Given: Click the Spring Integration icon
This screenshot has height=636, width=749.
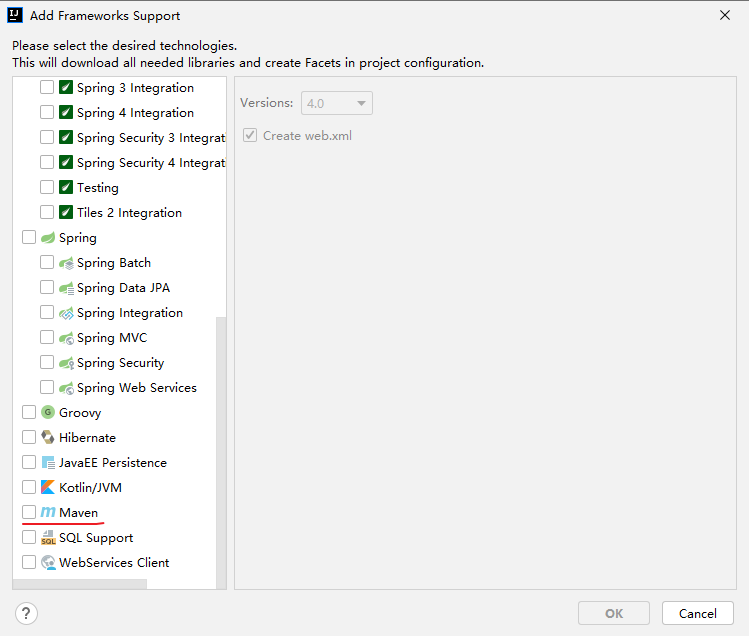Looking at the screenshot, I should click(x=66, y=313).
